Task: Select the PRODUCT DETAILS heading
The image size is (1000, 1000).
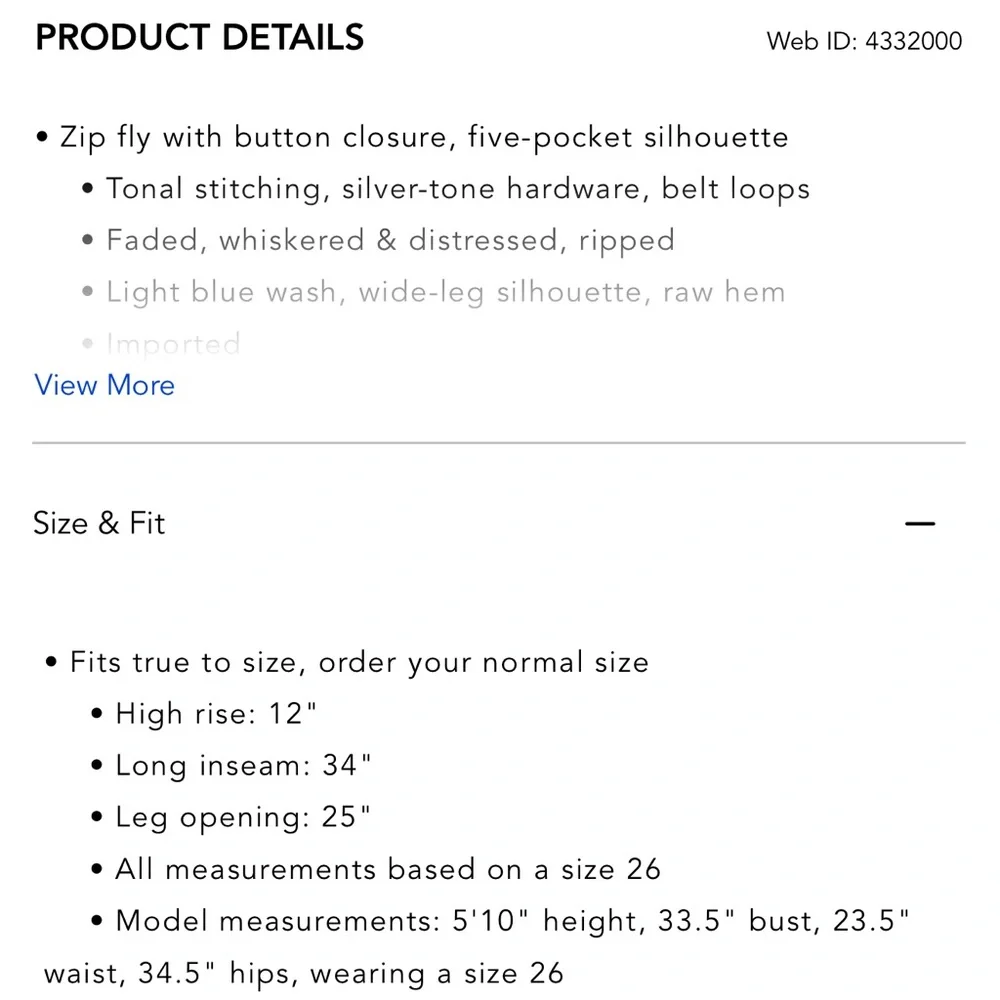Action: [x=200, y=37]
